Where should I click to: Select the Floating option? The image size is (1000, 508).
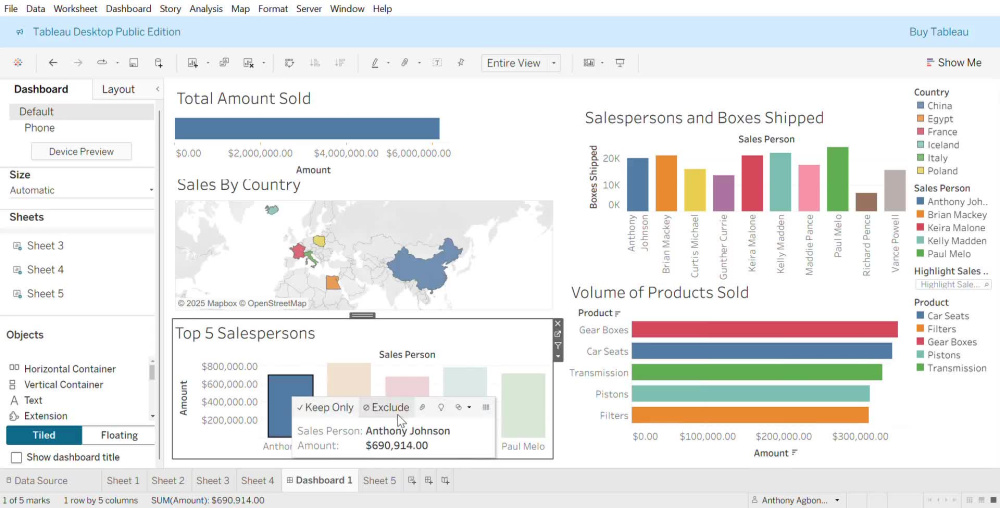click(119, 435)
